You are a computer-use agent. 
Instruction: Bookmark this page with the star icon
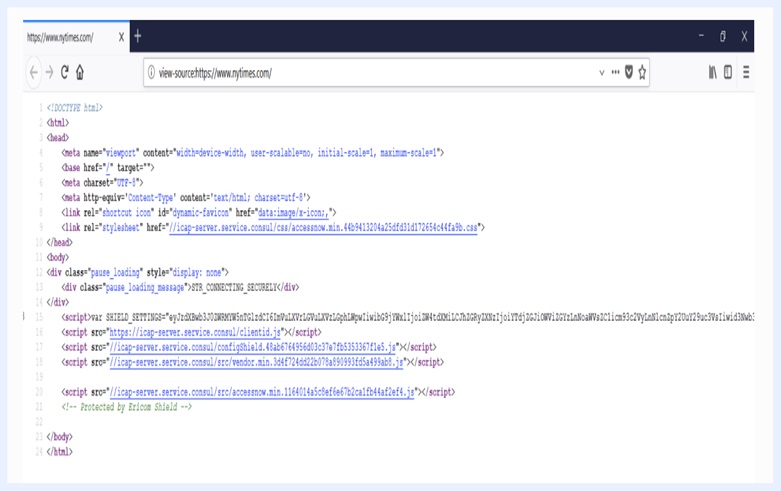(x=642, y=73)
